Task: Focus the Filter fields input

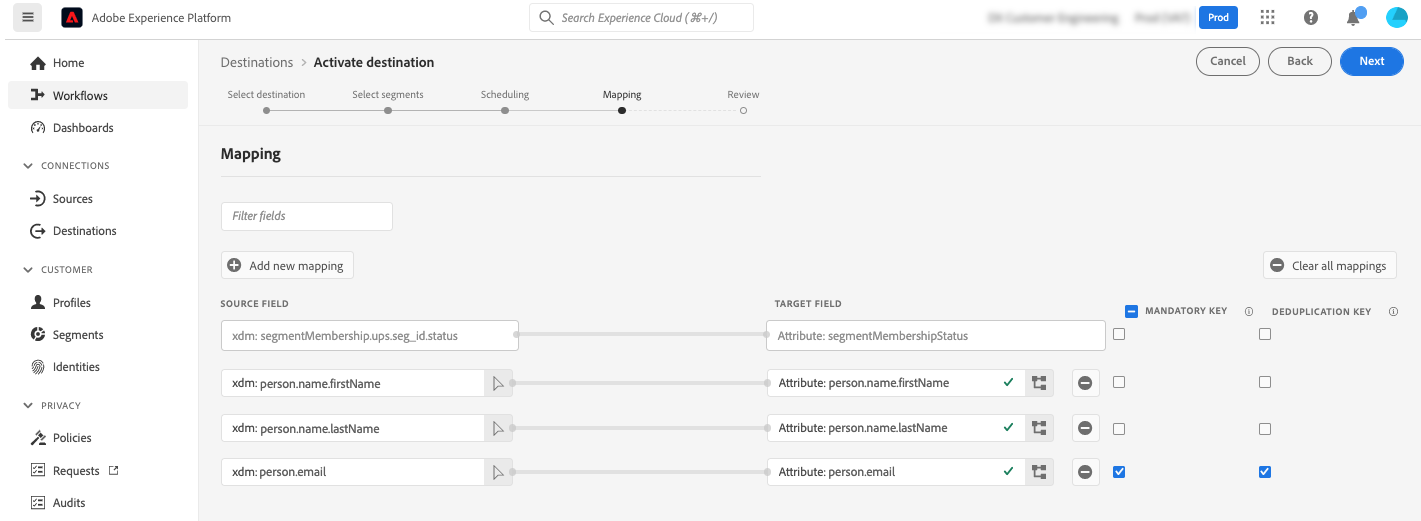Action: click(307, 216)
